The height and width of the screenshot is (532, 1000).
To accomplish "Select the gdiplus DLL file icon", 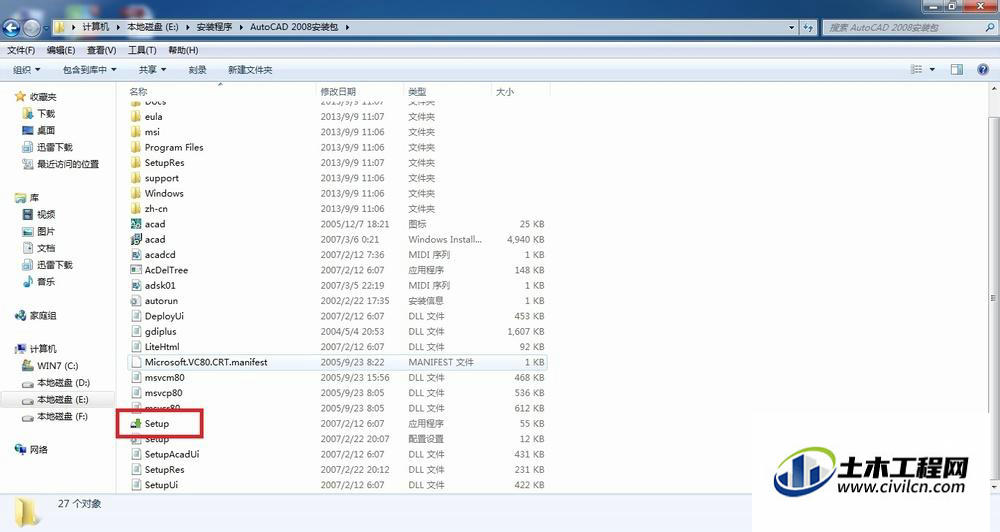I will (136, 332).
